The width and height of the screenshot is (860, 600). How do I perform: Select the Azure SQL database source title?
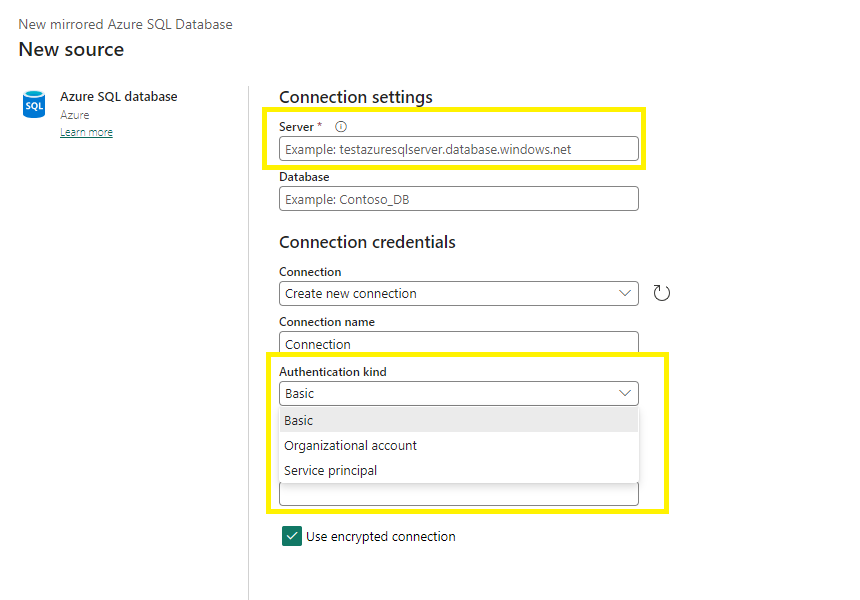119,97
